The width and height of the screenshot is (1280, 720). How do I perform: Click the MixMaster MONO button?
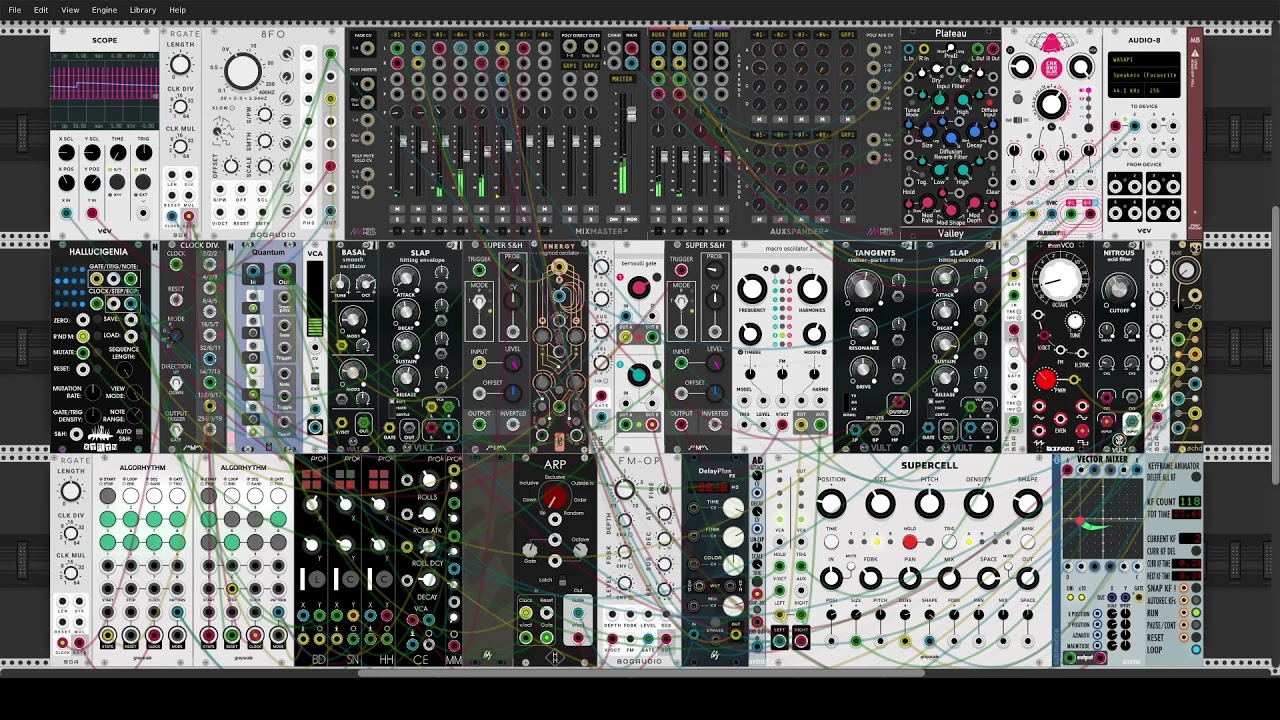[631, 219]
